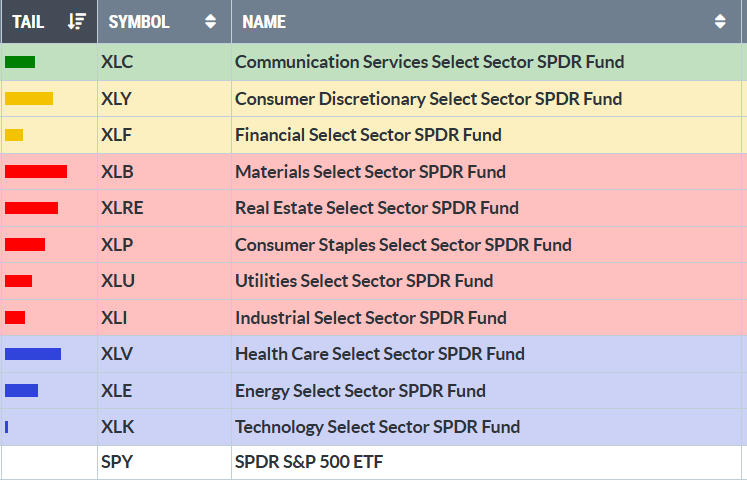The width and height of the screenshot is (747, 483).
Task: Select the XLF symbol cell
Action: (116, 135)
